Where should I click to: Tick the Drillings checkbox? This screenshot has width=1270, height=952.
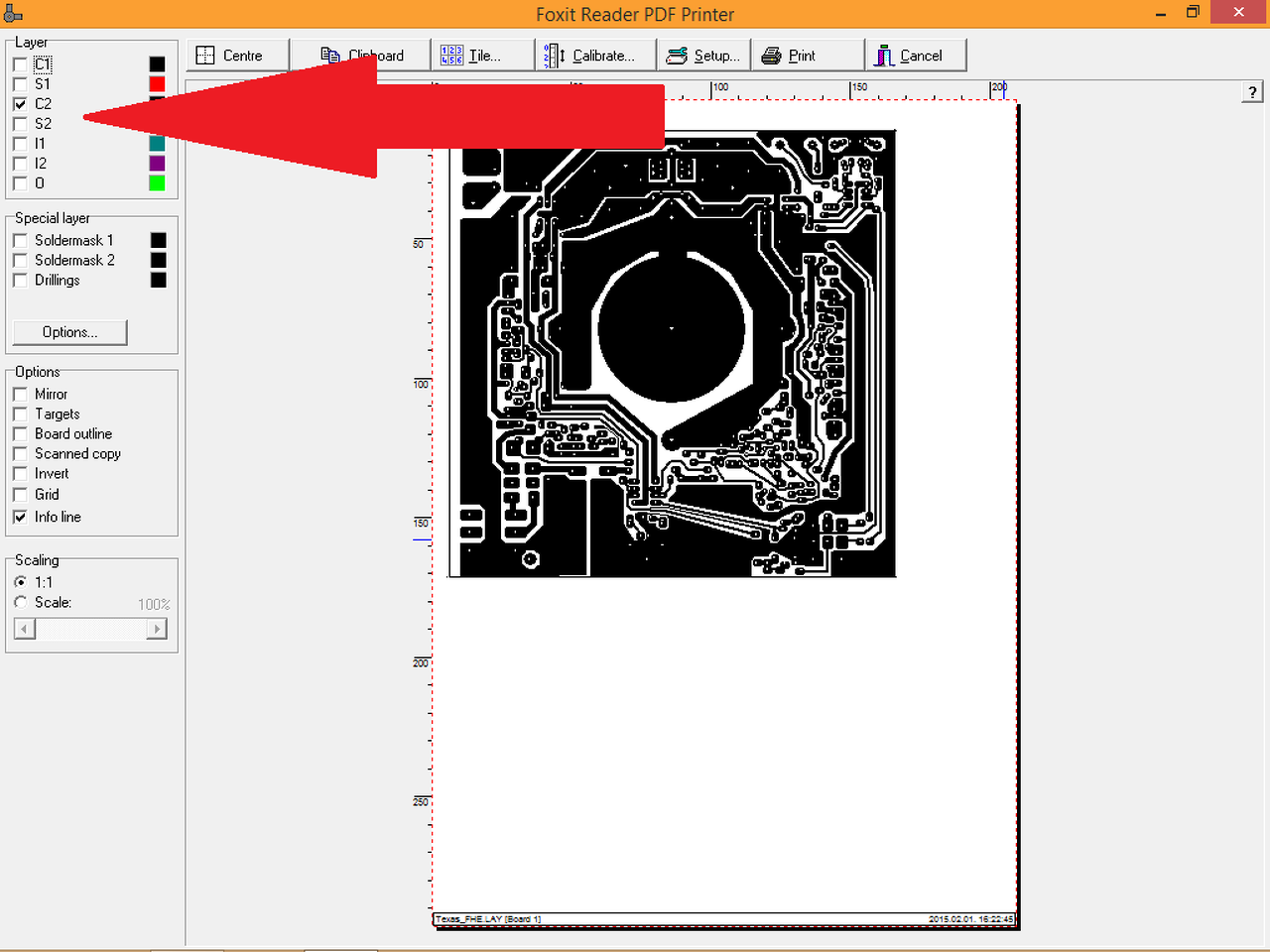[20, 281]
